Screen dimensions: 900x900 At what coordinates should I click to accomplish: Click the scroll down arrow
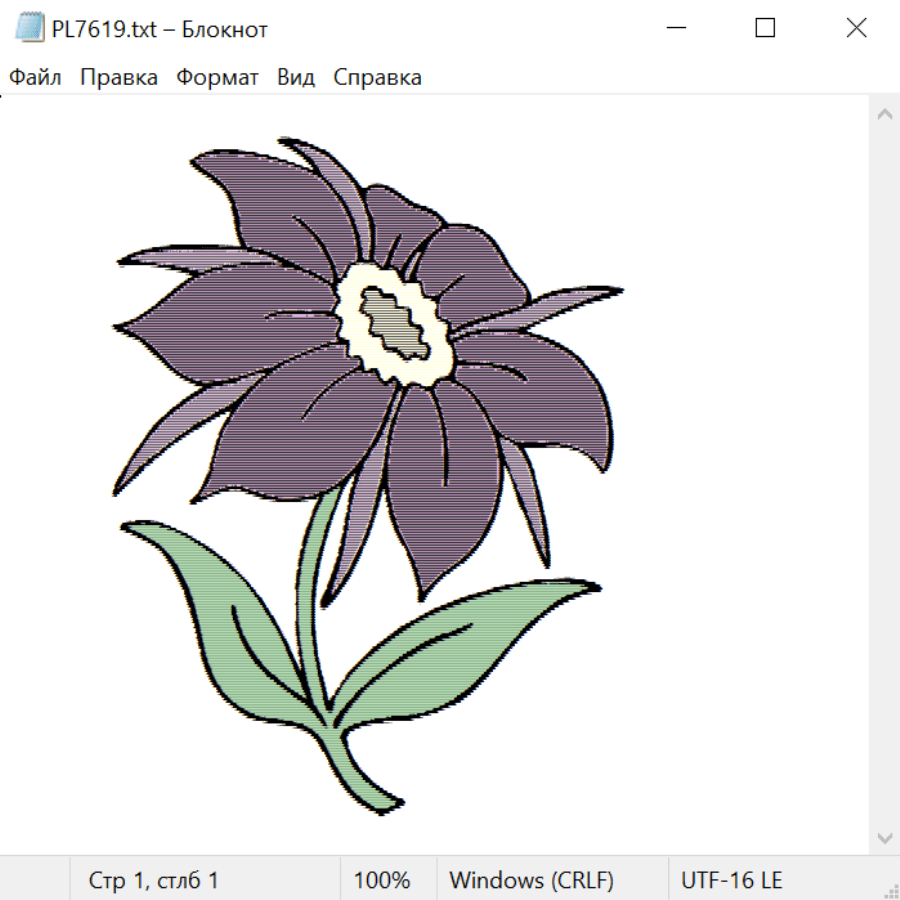coord(884,837)
